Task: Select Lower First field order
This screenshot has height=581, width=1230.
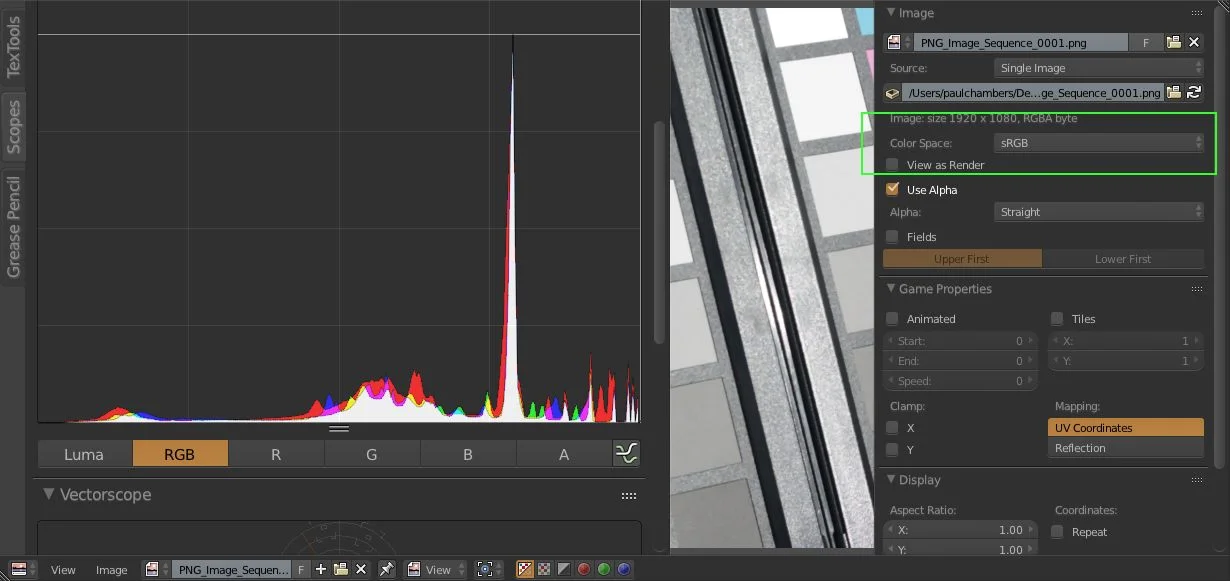Action: [x=1123, y=259]
